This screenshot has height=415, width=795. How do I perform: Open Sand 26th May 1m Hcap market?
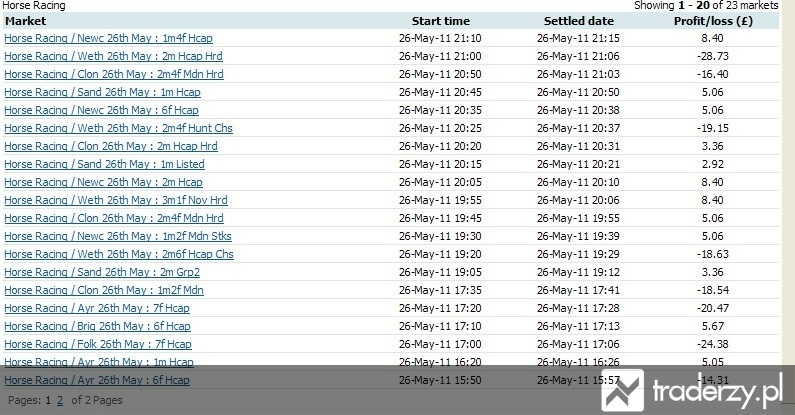click(x=102, y=92)
